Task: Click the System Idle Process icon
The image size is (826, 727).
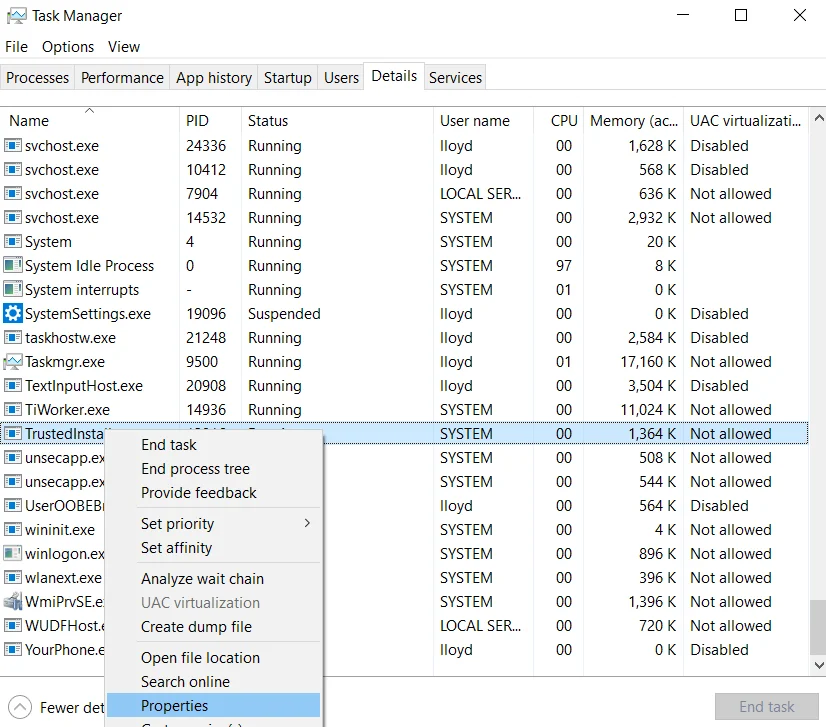Action: pos(13,266)
